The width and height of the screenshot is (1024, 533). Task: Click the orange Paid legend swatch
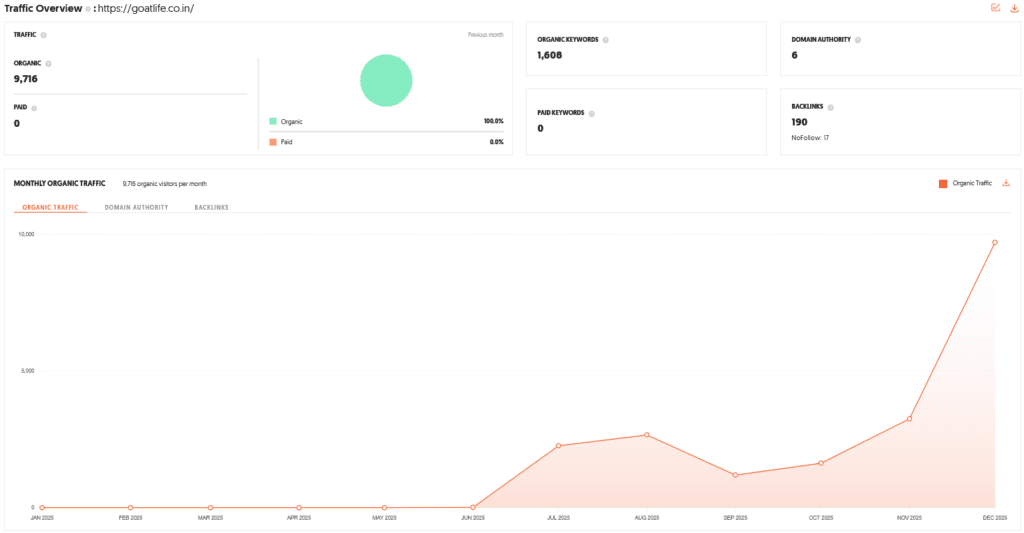(x=273, y=142)
